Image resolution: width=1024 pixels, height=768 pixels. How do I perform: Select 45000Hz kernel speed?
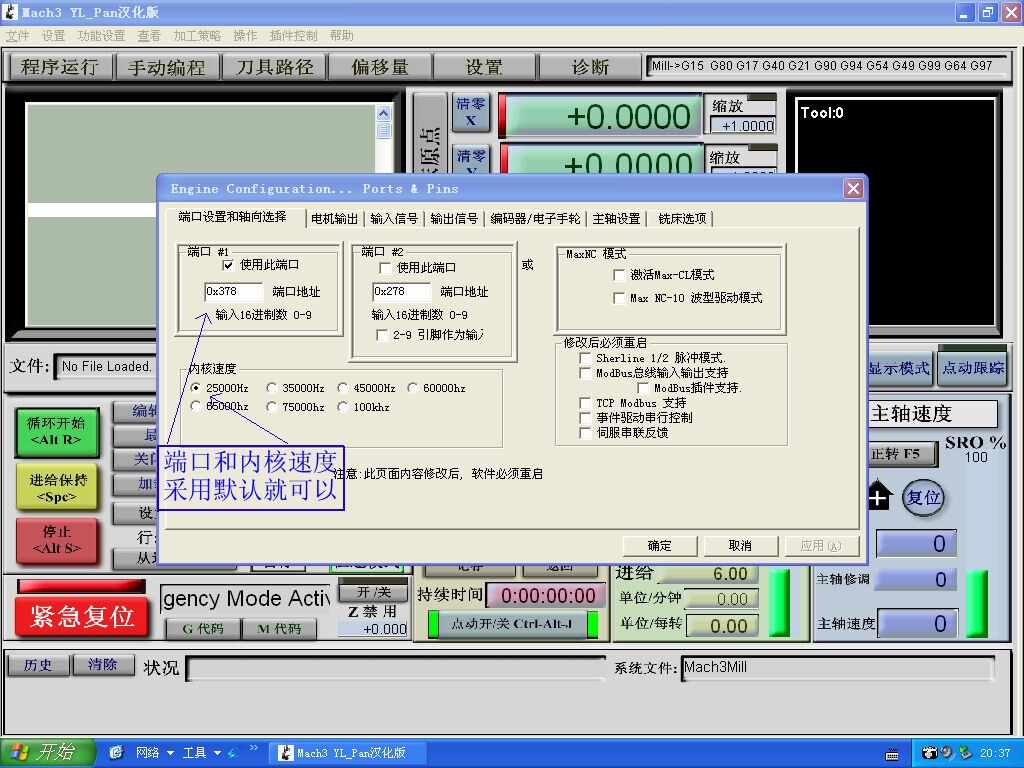pyautogui.click(x=342, y=388)
